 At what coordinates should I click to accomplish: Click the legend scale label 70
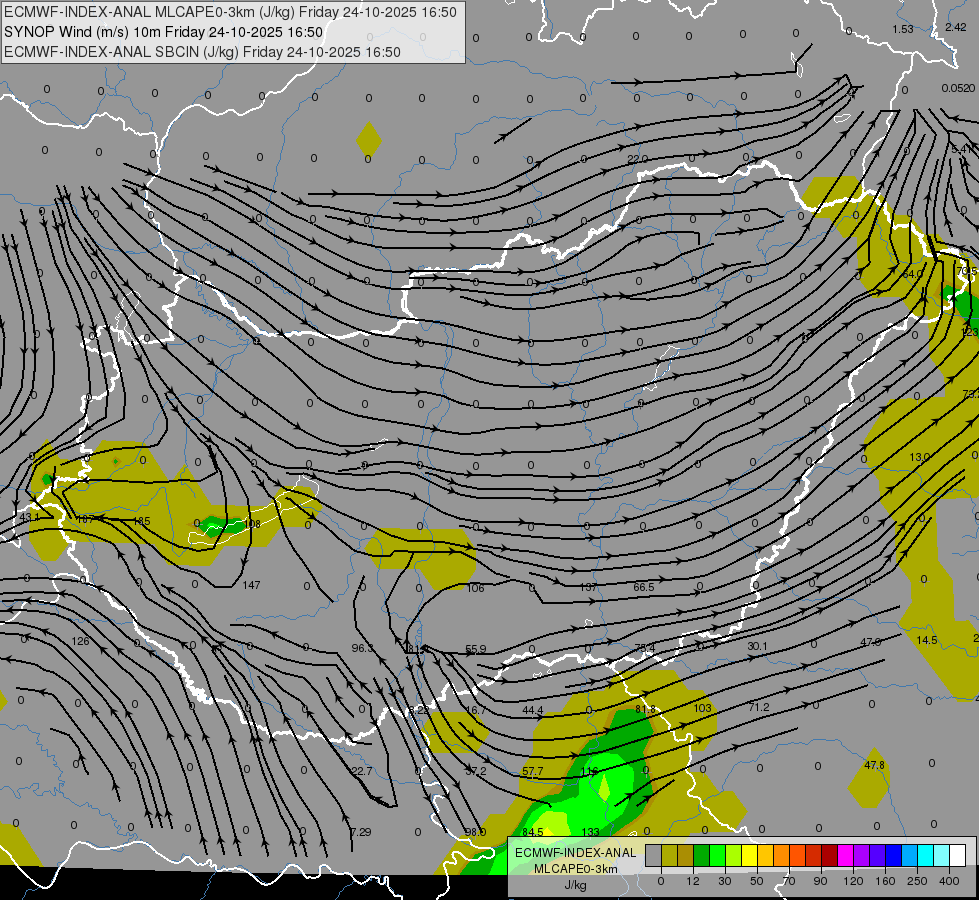tap(789, 881)
